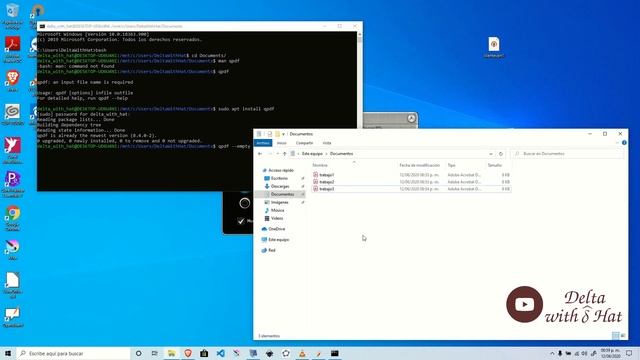This screenshot has height=360, width=640.
Task: Click the taskbar search box
Action: (73, 353)
